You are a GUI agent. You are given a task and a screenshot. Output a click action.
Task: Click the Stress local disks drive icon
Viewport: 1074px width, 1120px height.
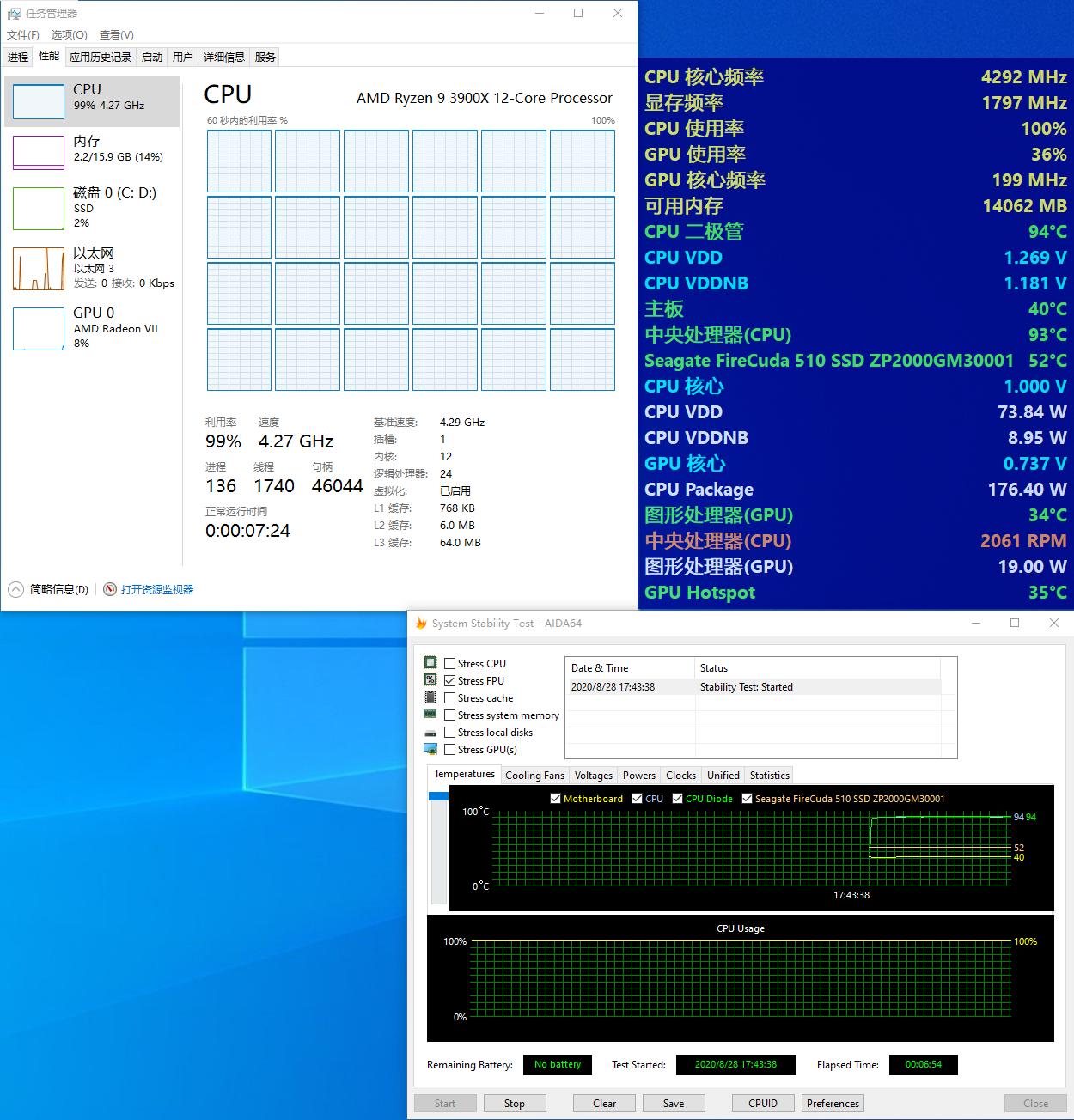click(x=431, y=732)
